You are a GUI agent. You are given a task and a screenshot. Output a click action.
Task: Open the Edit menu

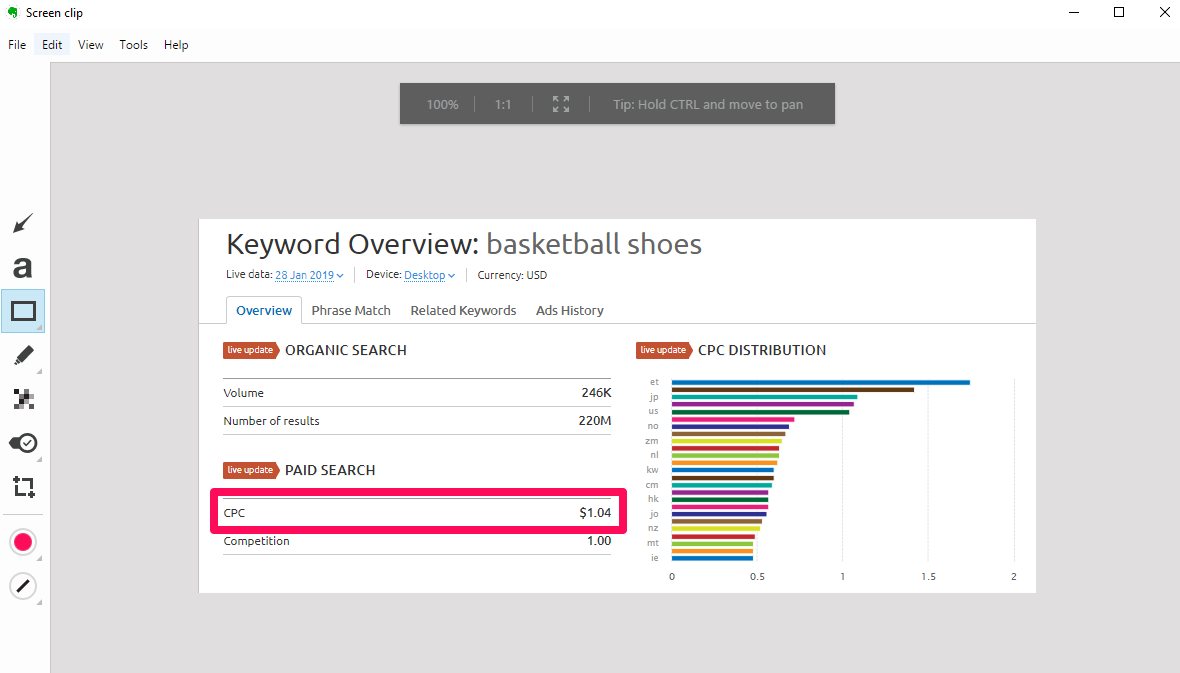pyautogui.click(x=52, y=45)
